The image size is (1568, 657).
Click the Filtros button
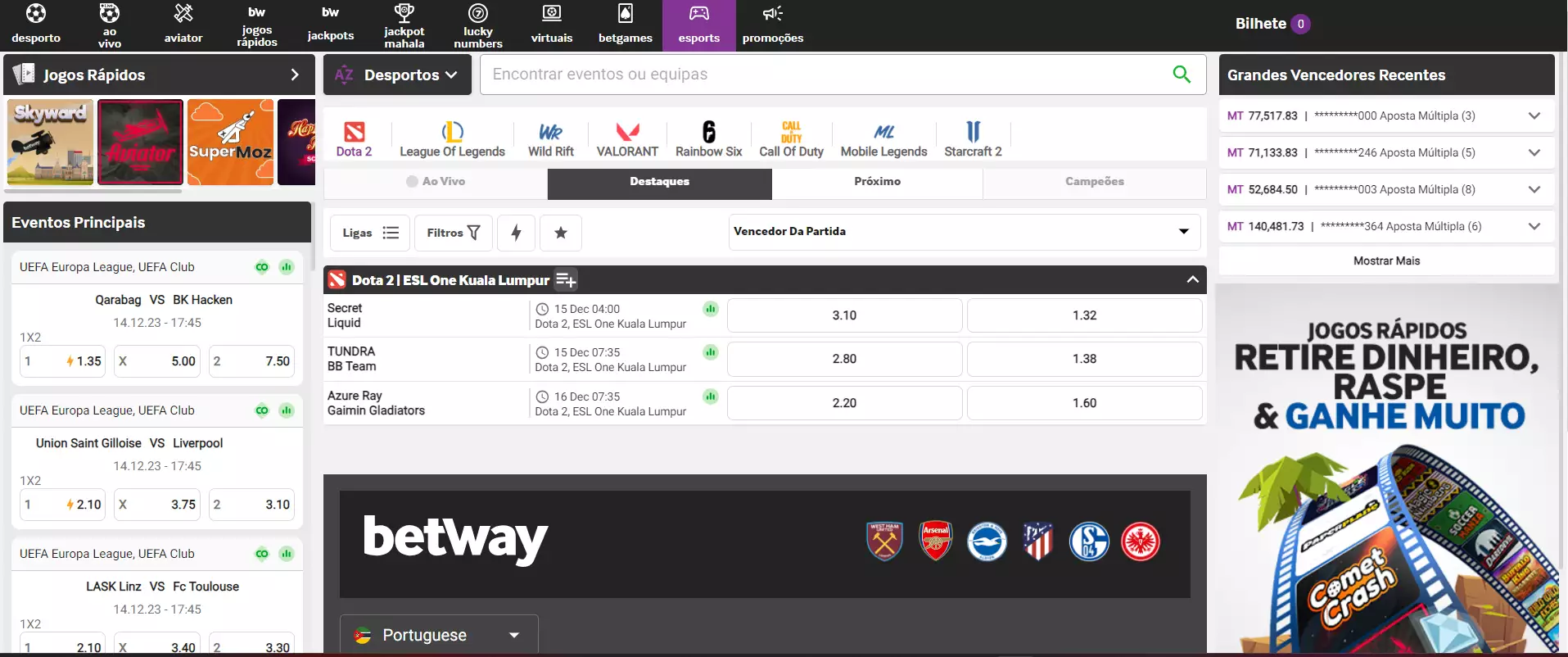(453, 233)
